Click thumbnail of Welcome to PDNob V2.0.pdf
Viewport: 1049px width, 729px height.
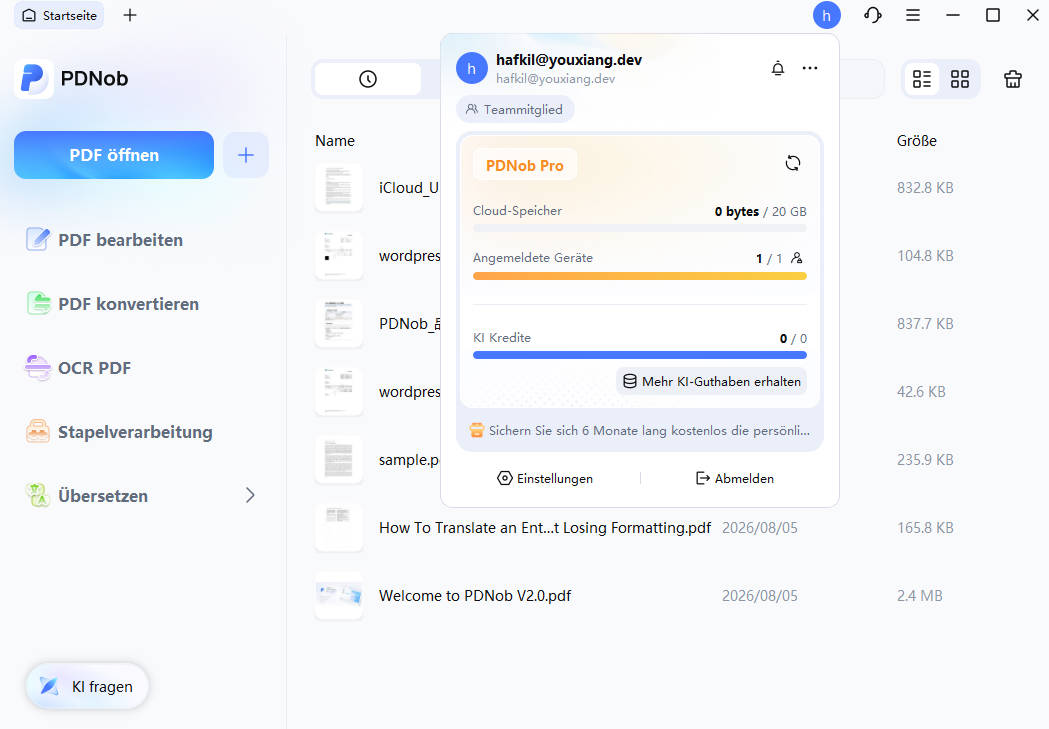coord(339,596)
